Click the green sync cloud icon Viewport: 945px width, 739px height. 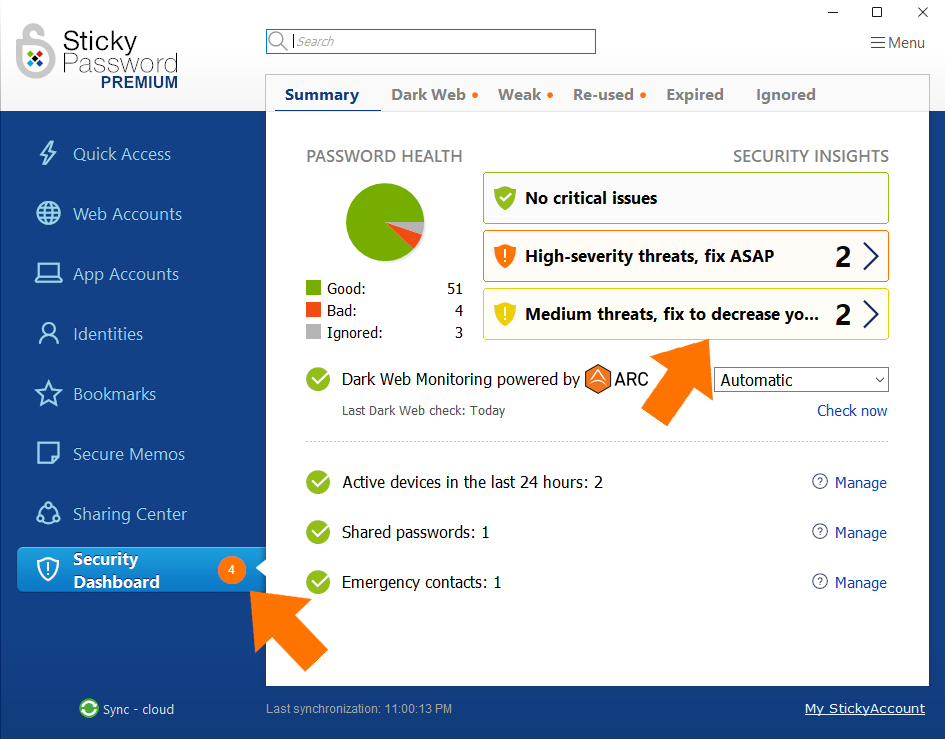click(89, 708)
